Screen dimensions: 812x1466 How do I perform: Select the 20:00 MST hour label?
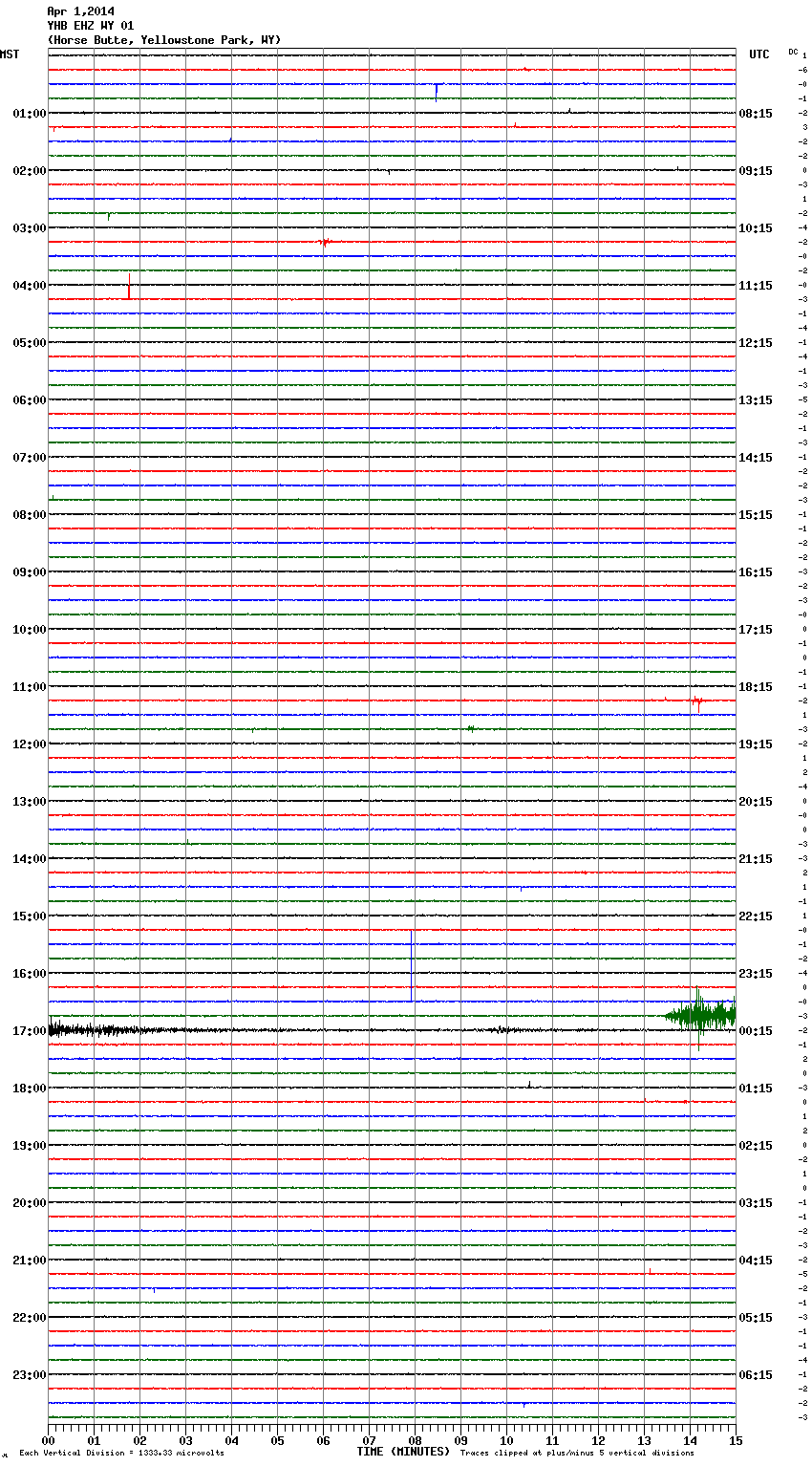pyautogui.click(x=29, y=1202)
